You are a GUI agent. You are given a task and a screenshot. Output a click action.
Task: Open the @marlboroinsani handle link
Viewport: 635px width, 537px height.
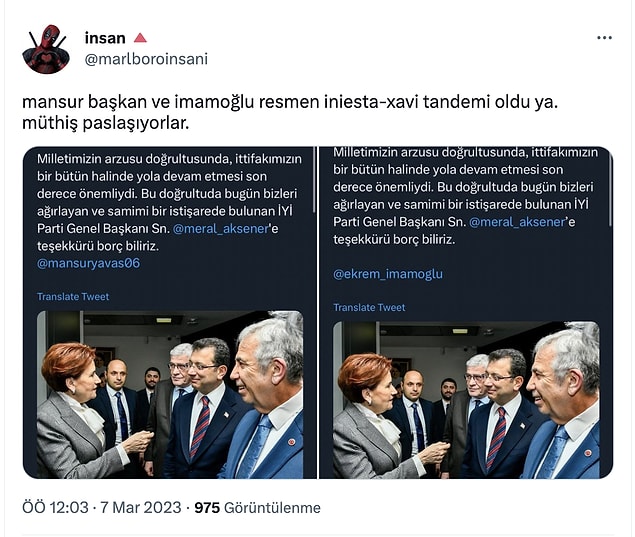[x=146, y=59]
